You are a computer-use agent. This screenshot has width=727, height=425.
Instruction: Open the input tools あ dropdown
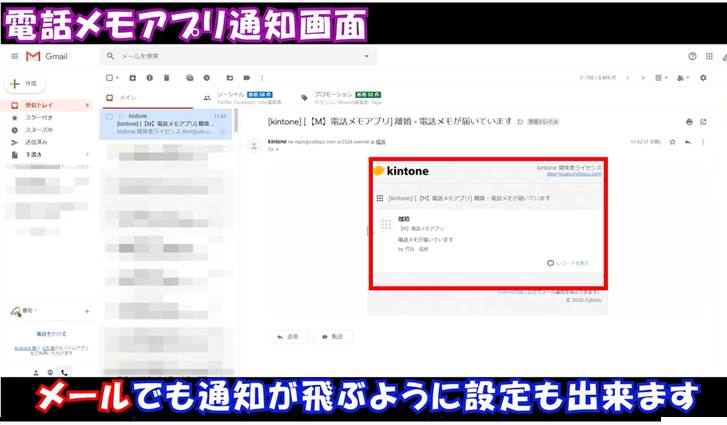pos(683,78)
